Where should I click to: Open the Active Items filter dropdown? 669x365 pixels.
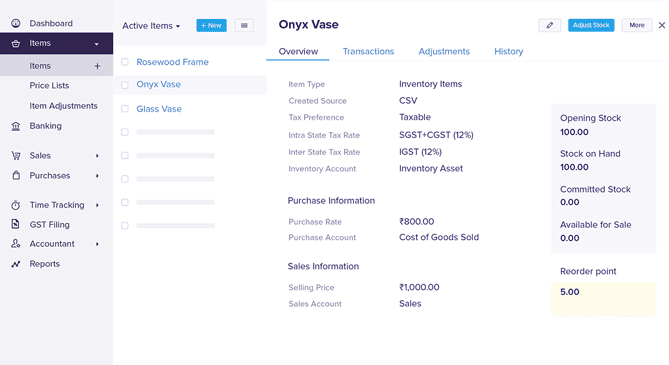[x=151, y=26]
